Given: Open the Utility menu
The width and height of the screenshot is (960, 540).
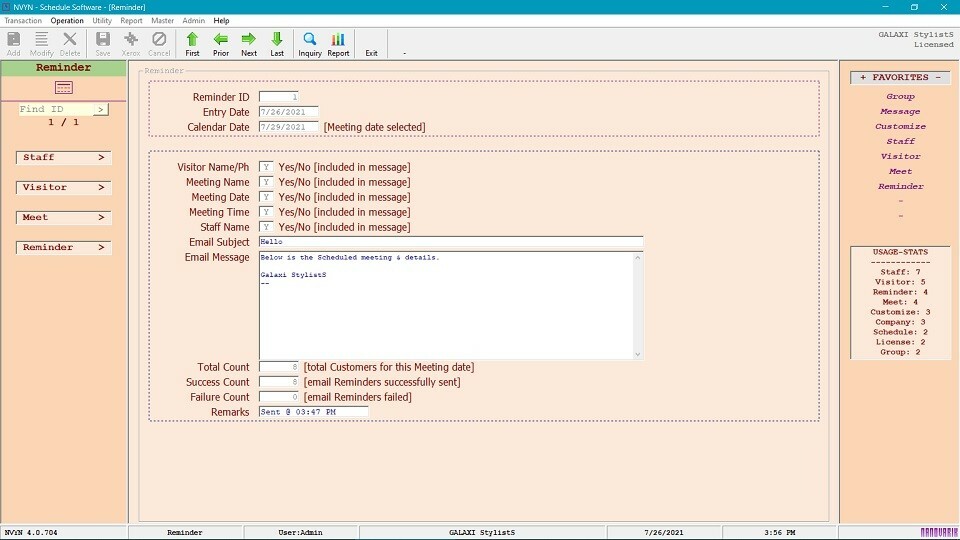Looking at the screenshot, I should coord(102,20).
